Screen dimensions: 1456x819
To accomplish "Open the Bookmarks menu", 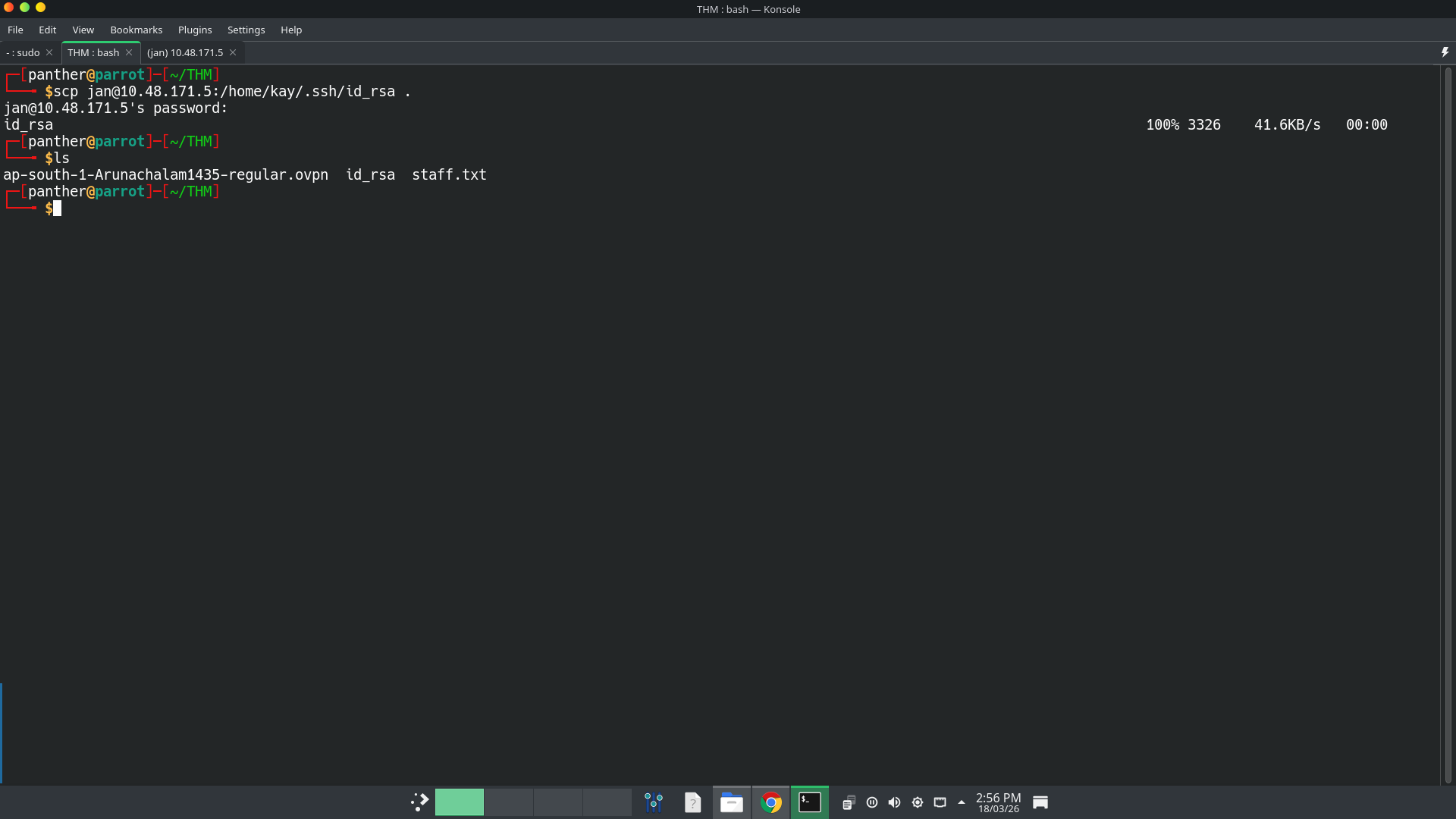I will [x=136, y=30].
